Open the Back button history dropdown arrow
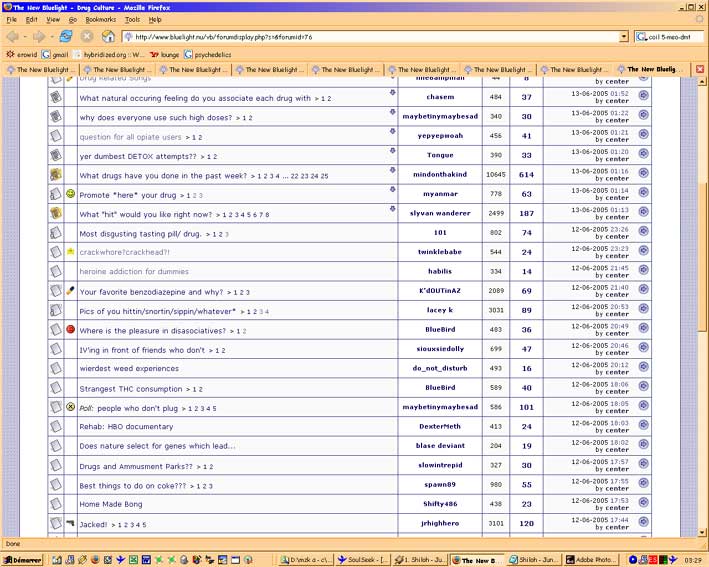Screen dimensions: 709x567 point(25,37)
